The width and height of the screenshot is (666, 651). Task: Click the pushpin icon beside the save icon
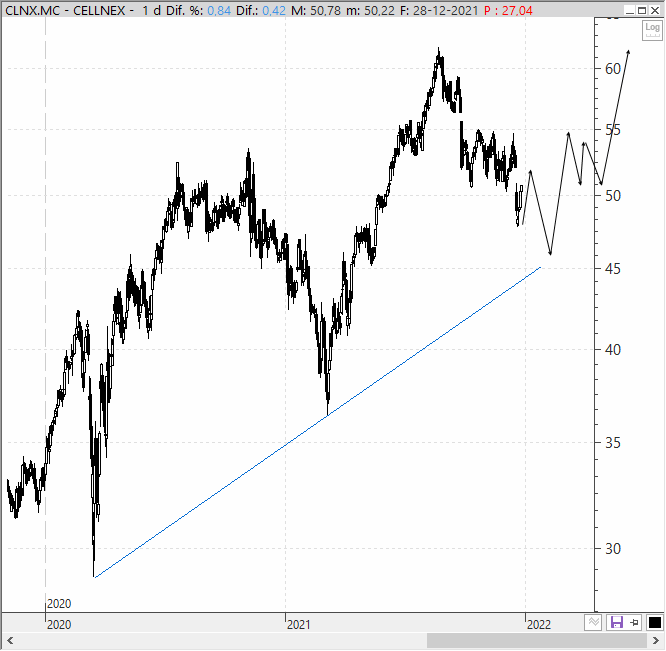(635, 623)
